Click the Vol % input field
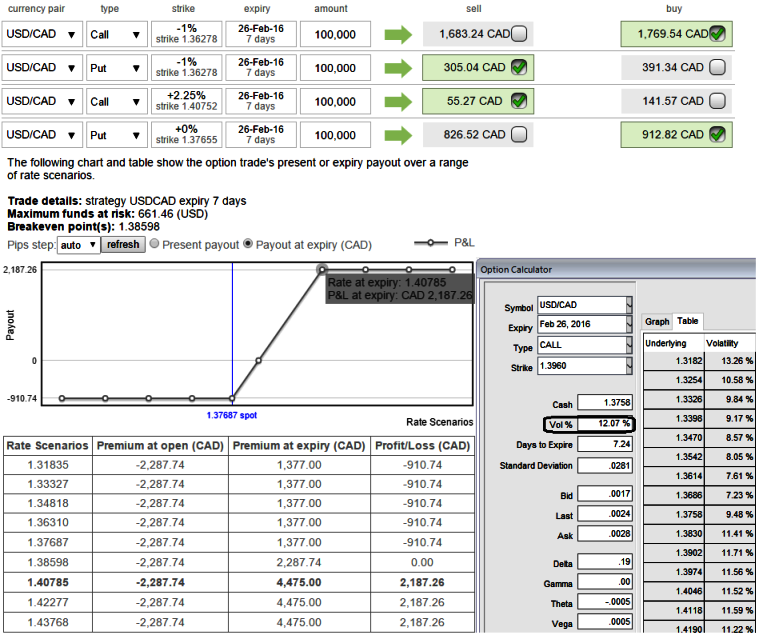The image size is (759, 635). (x=606, y=424)
